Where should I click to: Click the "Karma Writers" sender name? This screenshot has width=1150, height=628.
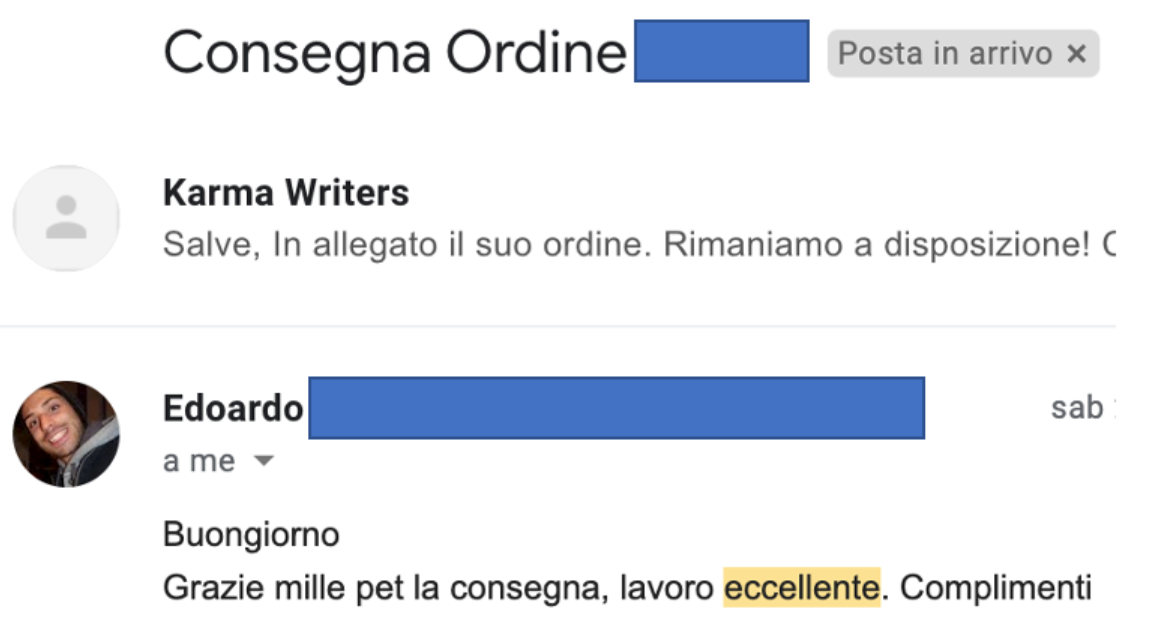pyautogui.click(x=286, y=193)
